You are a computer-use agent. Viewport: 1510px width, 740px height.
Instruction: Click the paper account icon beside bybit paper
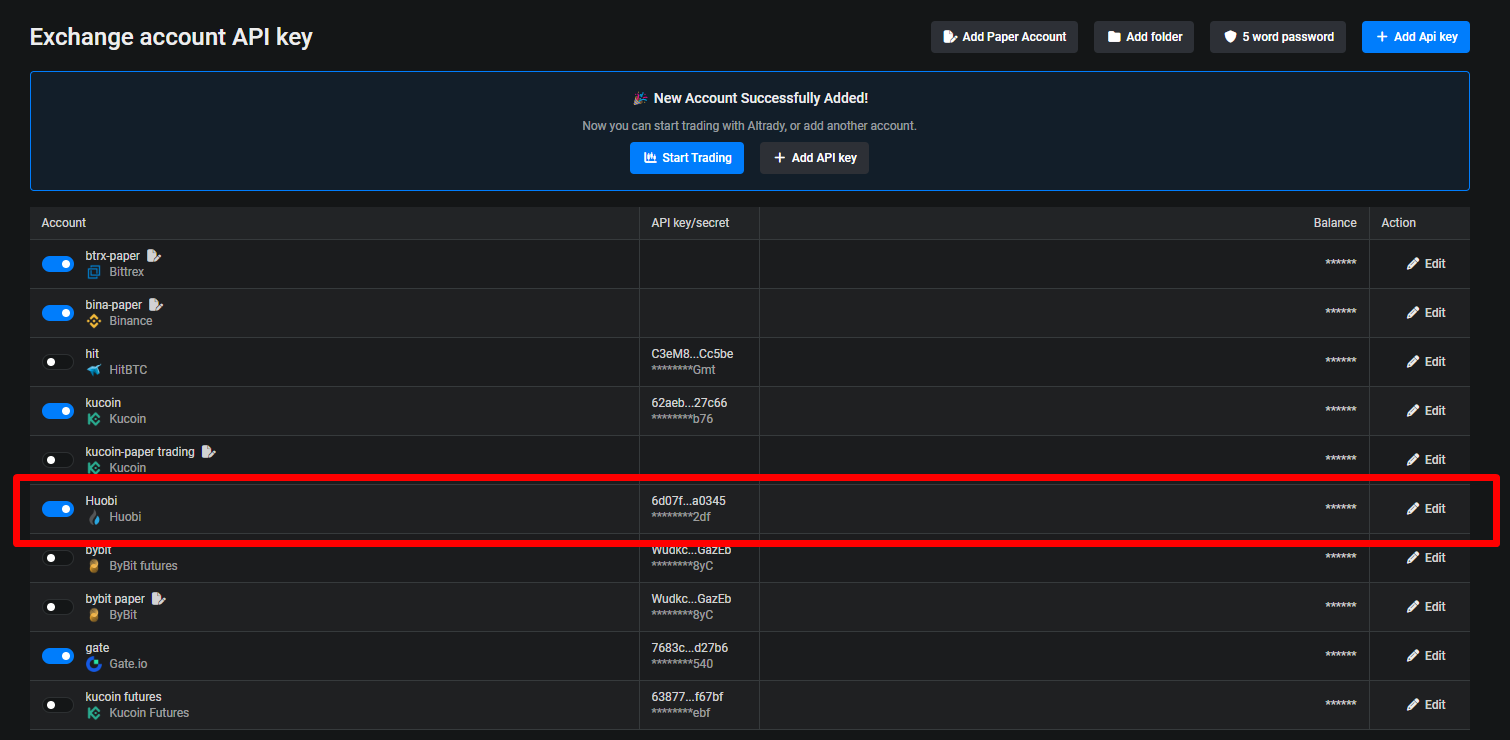pos(159,598)
